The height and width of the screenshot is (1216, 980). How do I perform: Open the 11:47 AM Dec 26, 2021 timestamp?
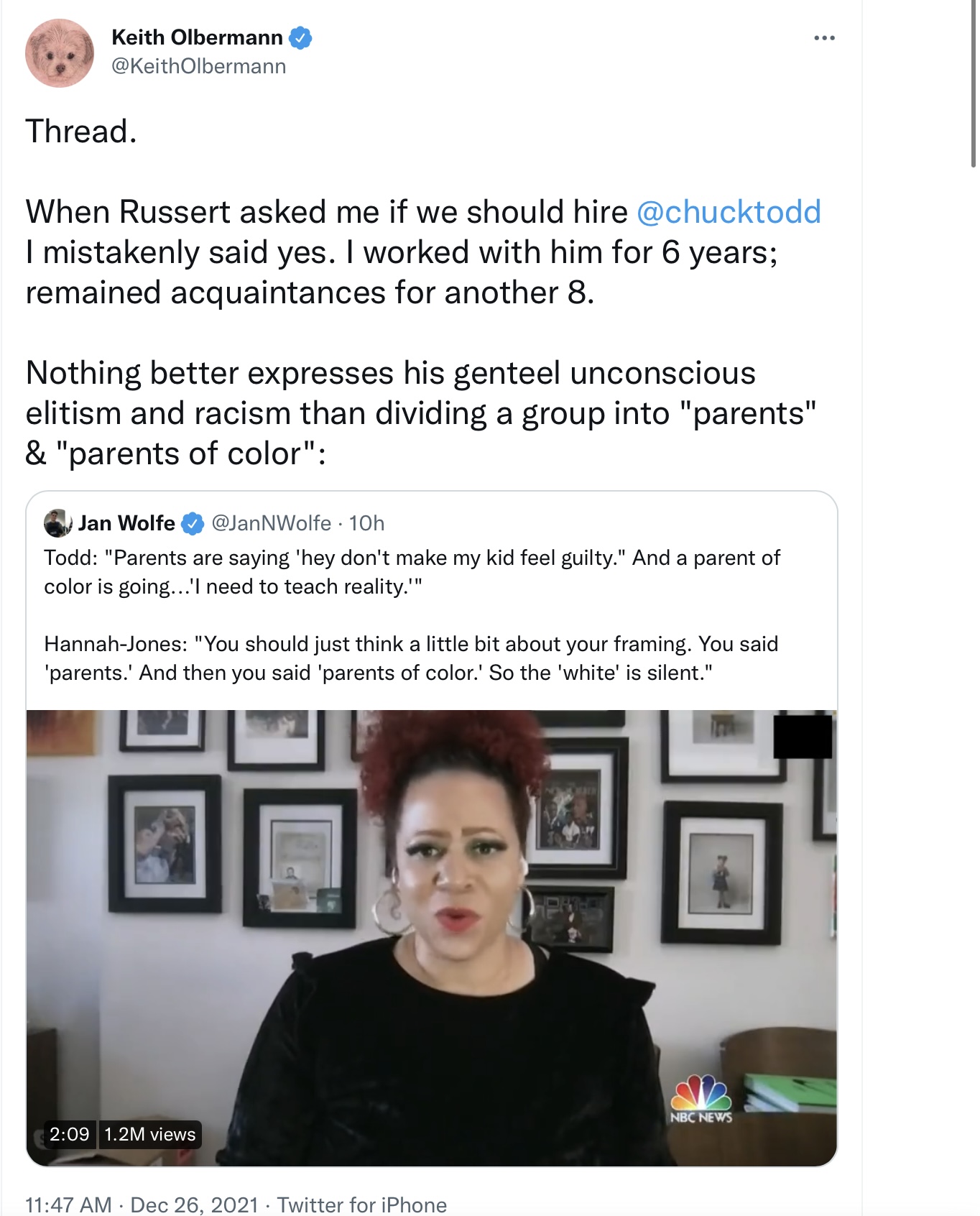click(142, 1205)
